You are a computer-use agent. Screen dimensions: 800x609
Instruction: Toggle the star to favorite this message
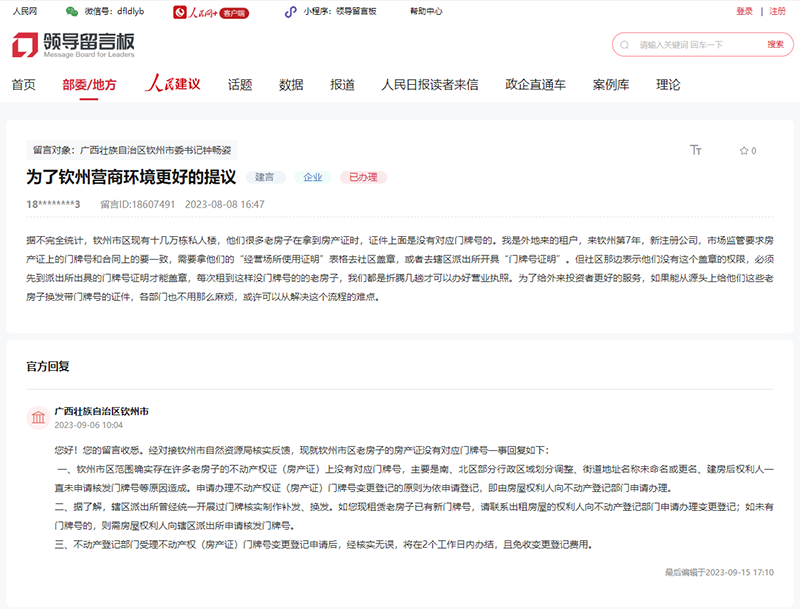coord(743,150)
